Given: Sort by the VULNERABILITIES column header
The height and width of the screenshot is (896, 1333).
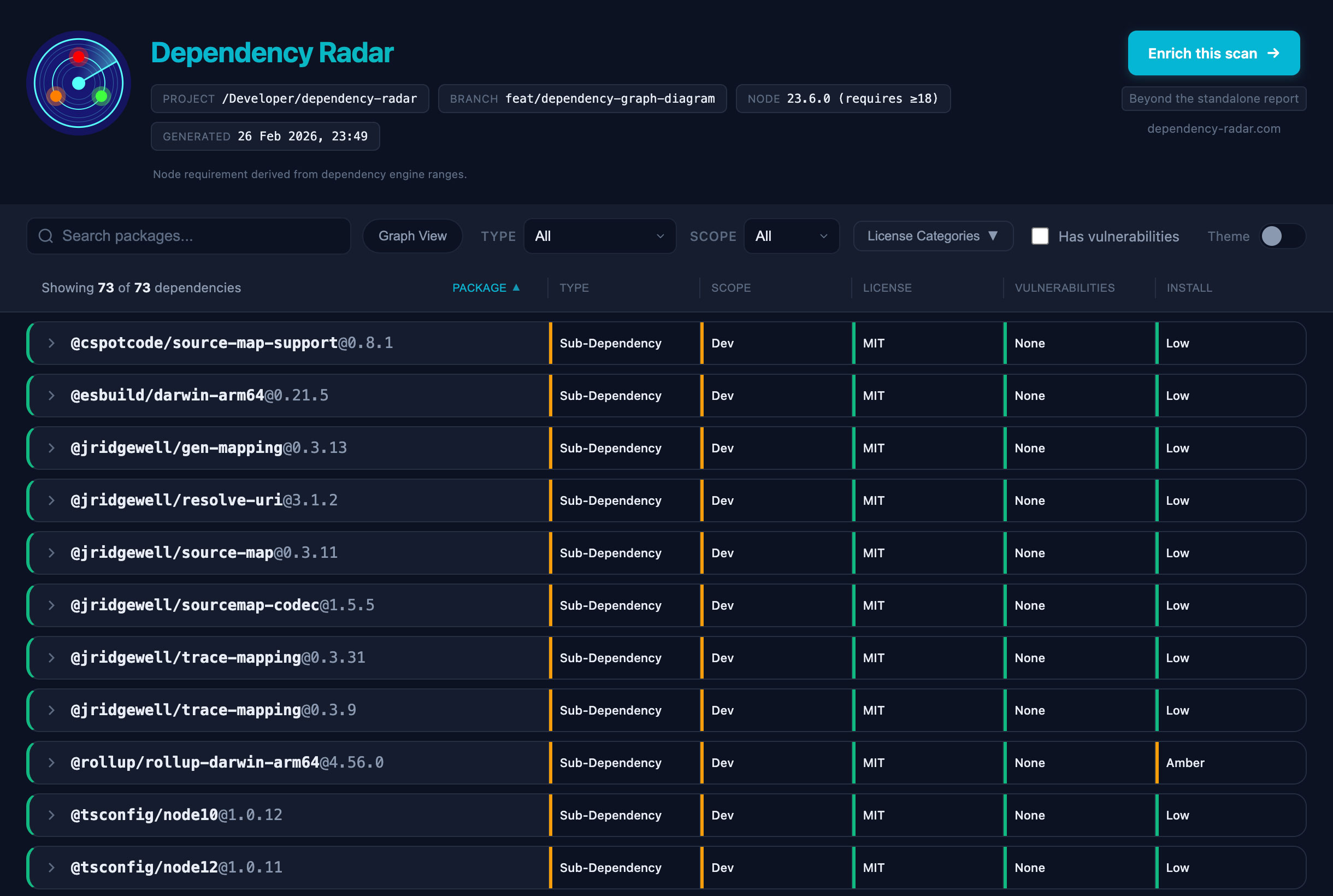Looking at the screenshot, I should (1064, 288).
